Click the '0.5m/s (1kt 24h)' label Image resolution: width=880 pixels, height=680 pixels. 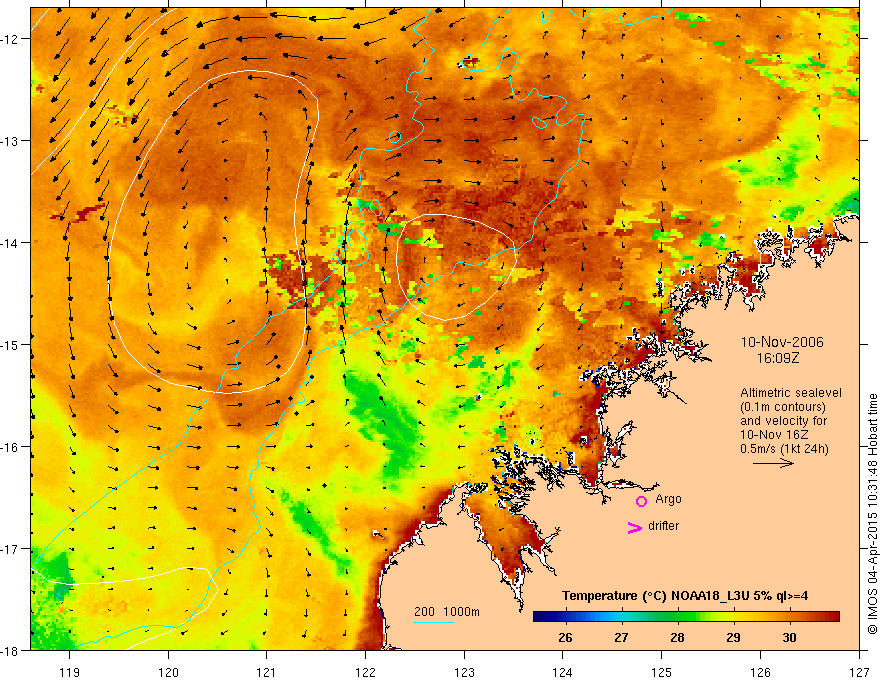point(784,449)
